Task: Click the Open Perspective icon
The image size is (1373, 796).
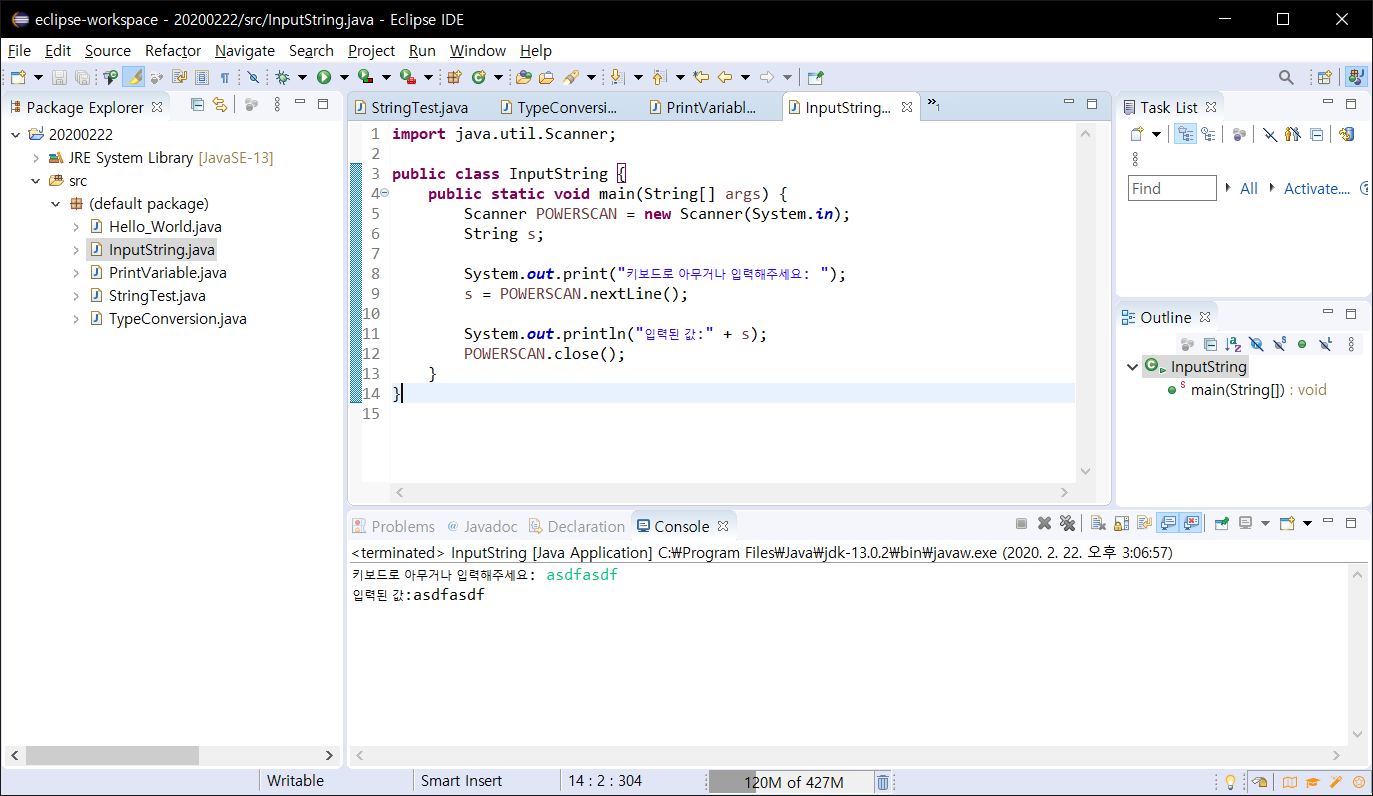Action: pyautogui.click(x=1324, y=77)
